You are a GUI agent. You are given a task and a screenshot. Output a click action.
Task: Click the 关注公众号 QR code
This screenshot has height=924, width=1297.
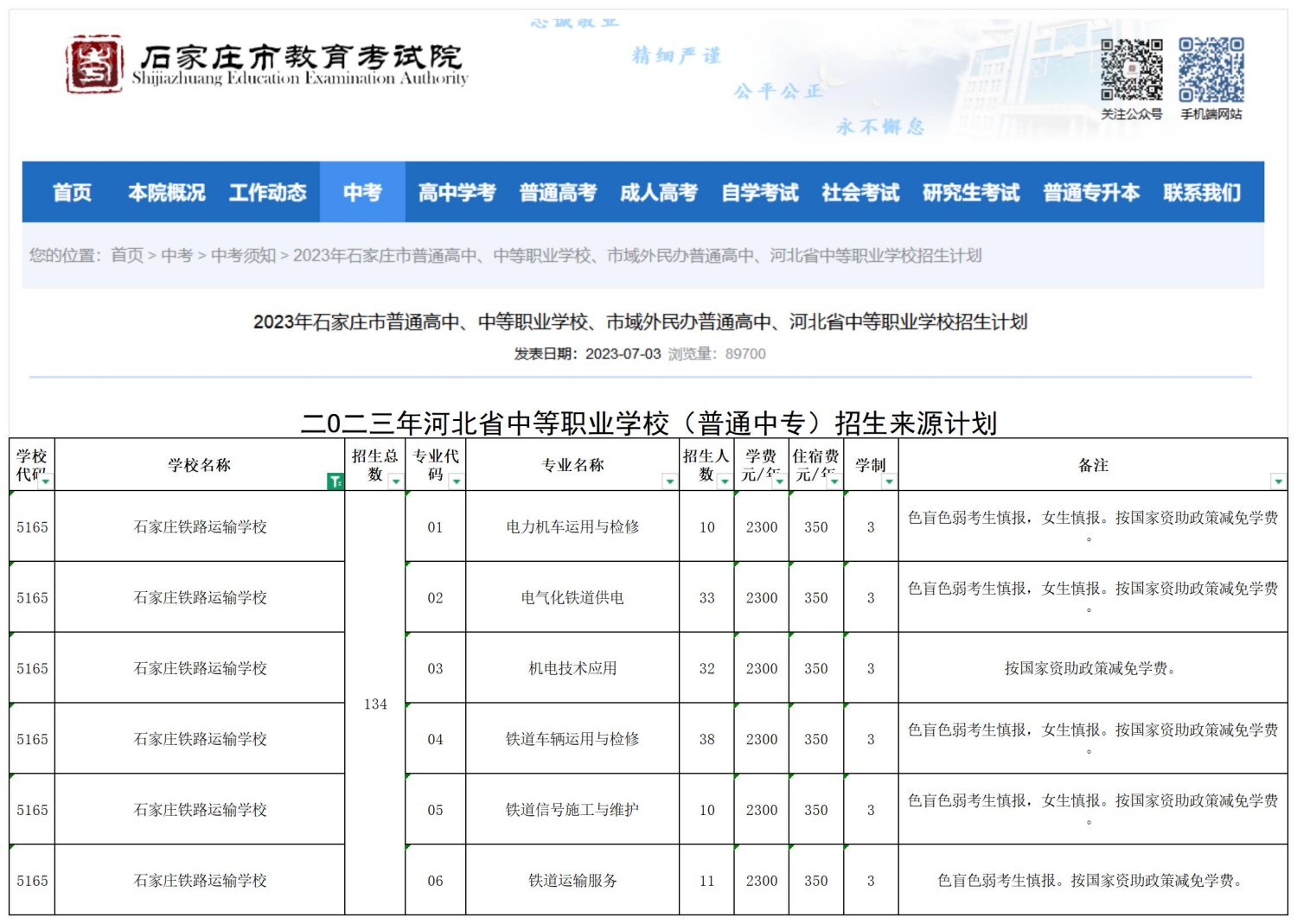click(1131, 70)
